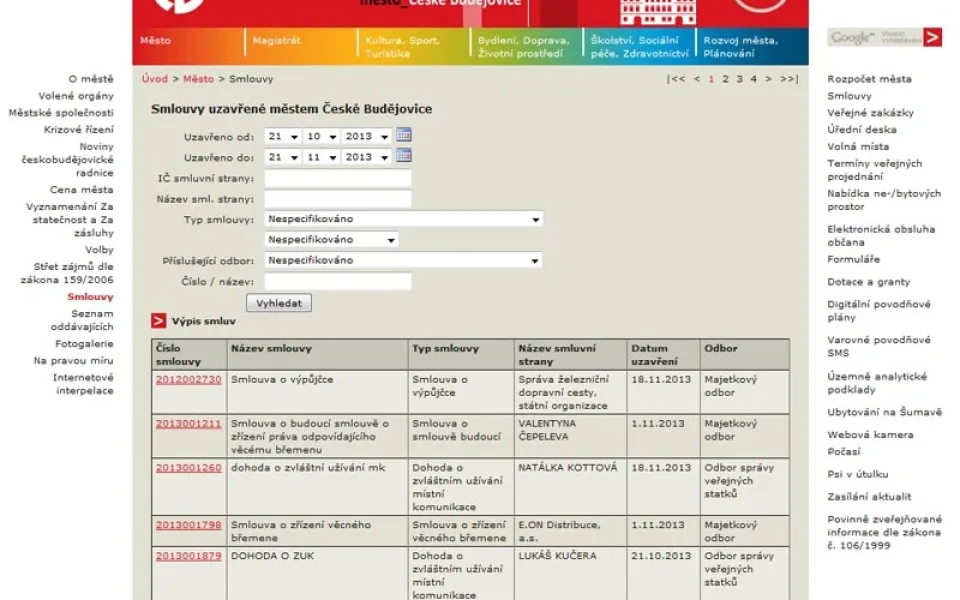Open Uzavřeno od day dropdown showing 21

283,137
